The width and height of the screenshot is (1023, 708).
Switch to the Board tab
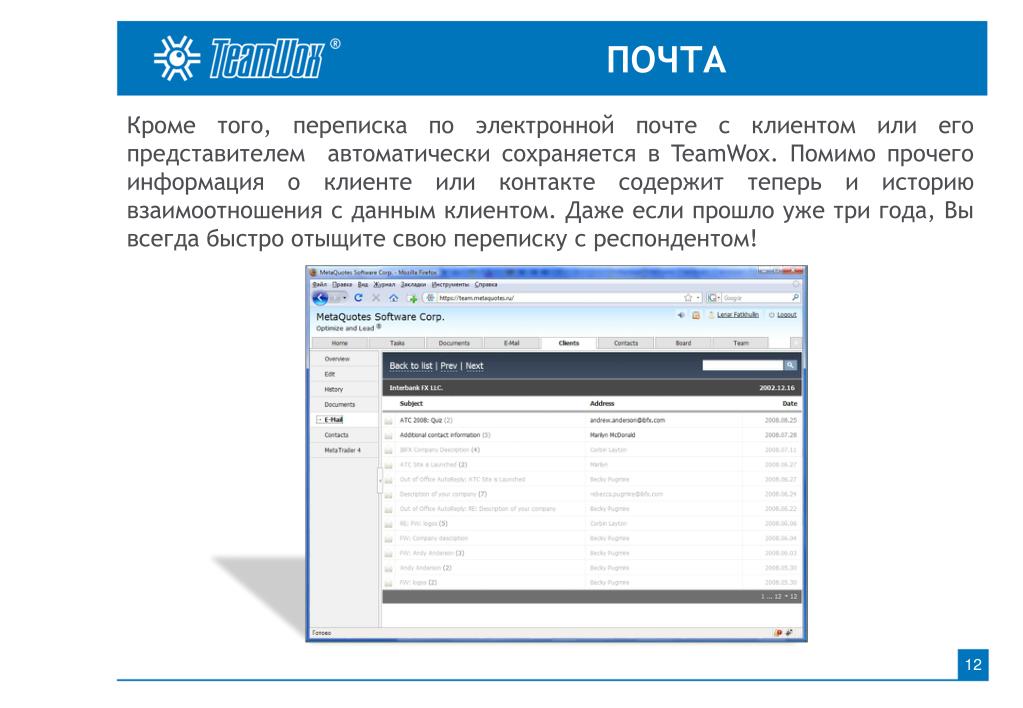tap(683, 343)
